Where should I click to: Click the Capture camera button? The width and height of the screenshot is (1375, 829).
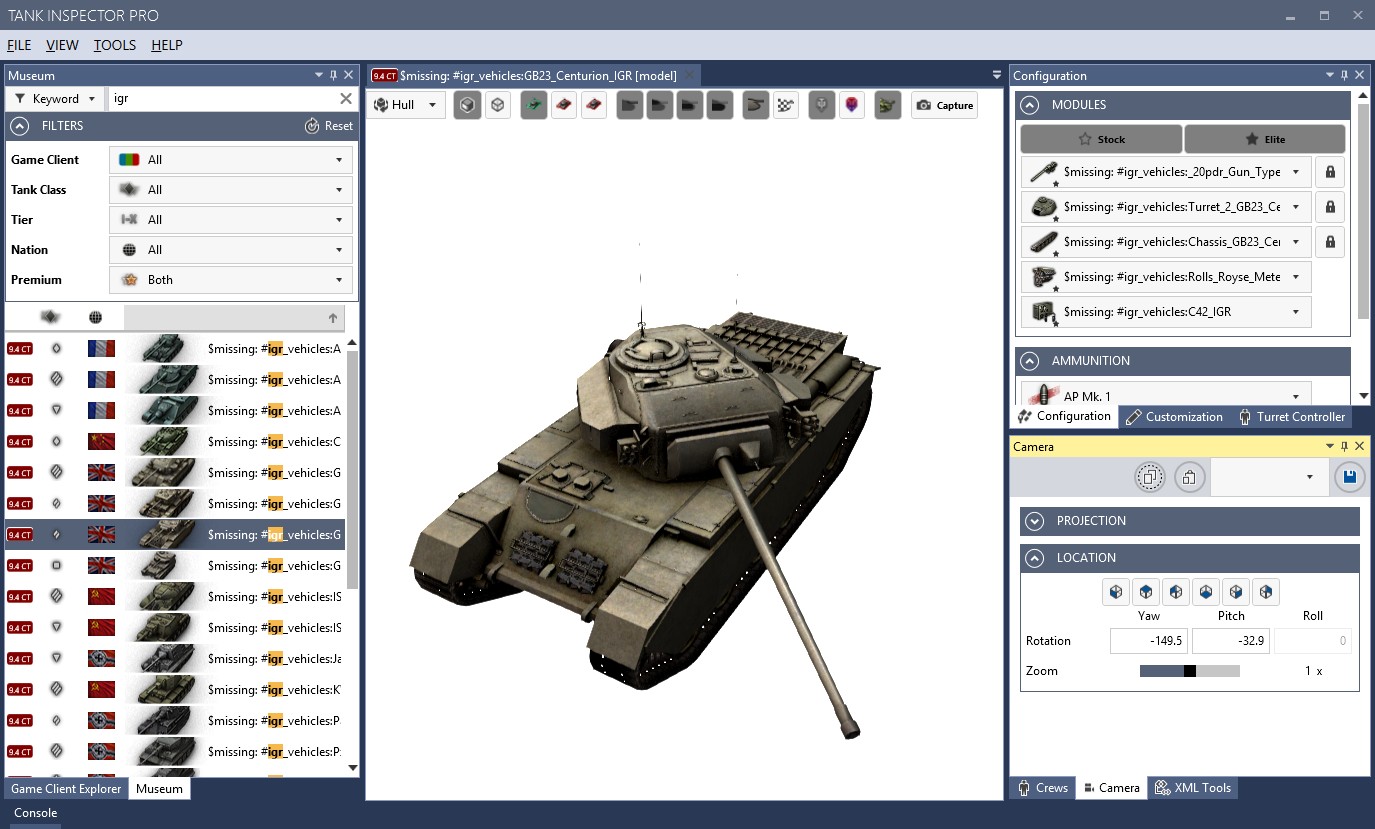(944, 105)
